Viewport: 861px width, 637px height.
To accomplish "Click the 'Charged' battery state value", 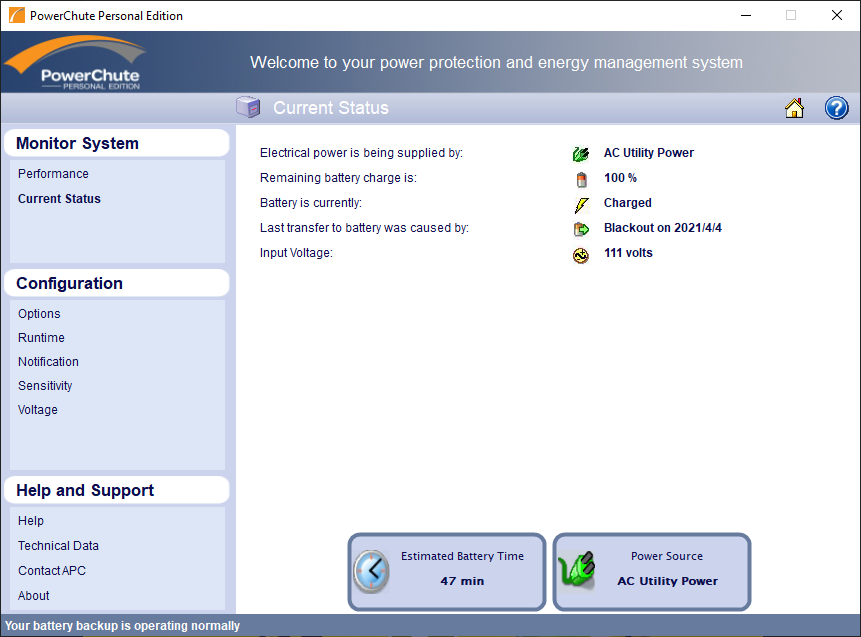I will point(628,203).
